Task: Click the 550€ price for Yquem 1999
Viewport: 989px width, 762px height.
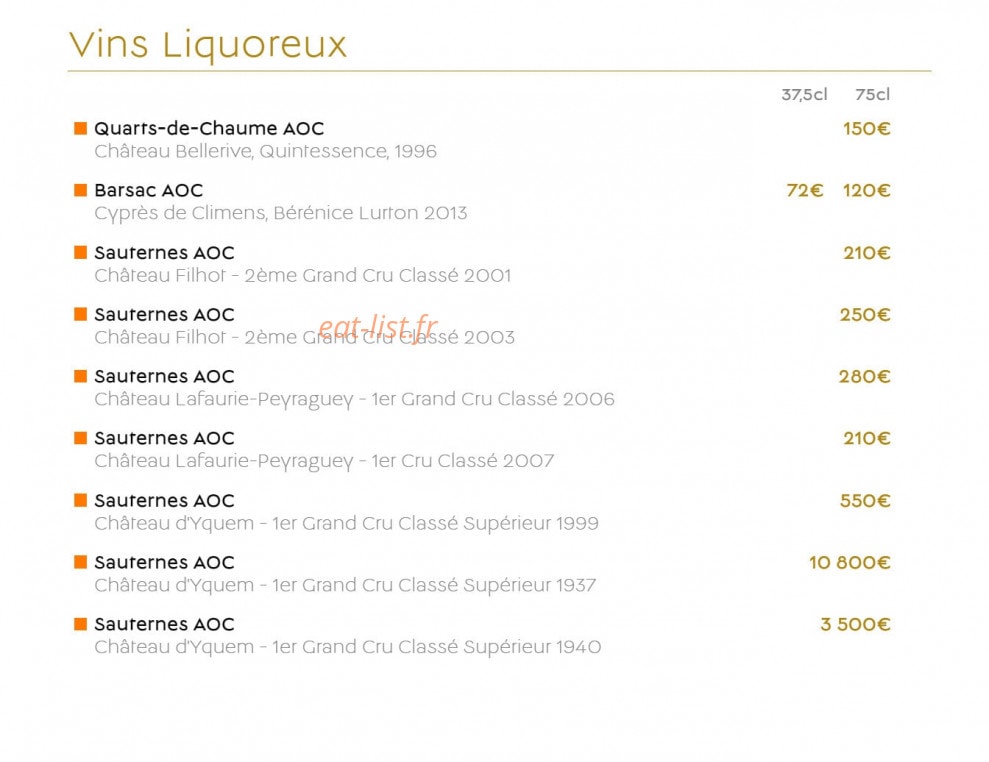Action: pyautogui.click(x=865, y=501)
